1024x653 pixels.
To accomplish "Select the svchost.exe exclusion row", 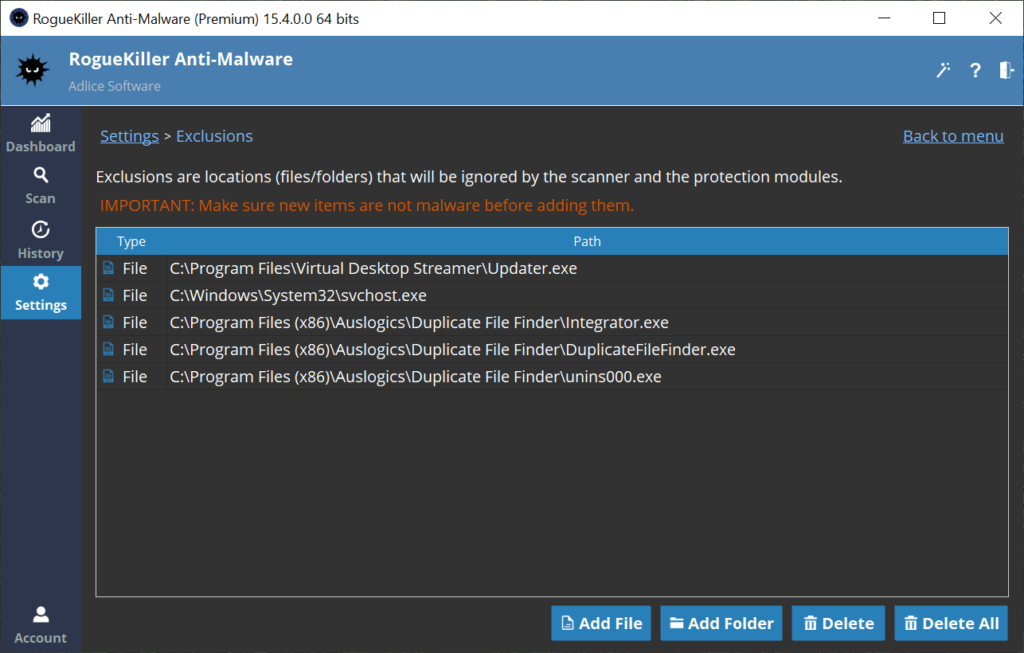I will 298,296.
